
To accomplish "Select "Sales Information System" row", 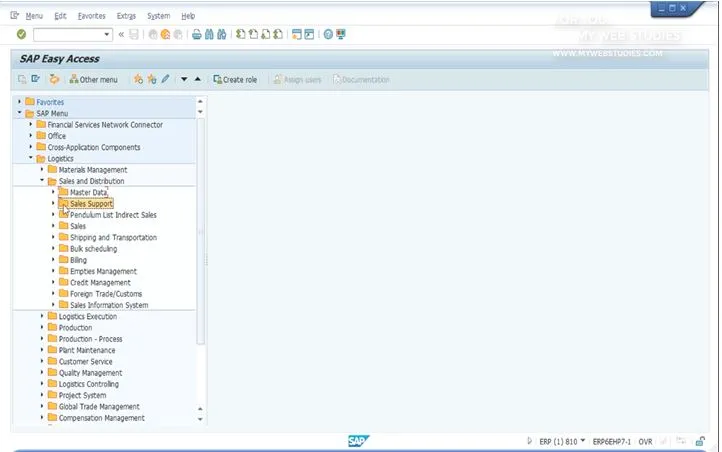I will tap(109, 305).
